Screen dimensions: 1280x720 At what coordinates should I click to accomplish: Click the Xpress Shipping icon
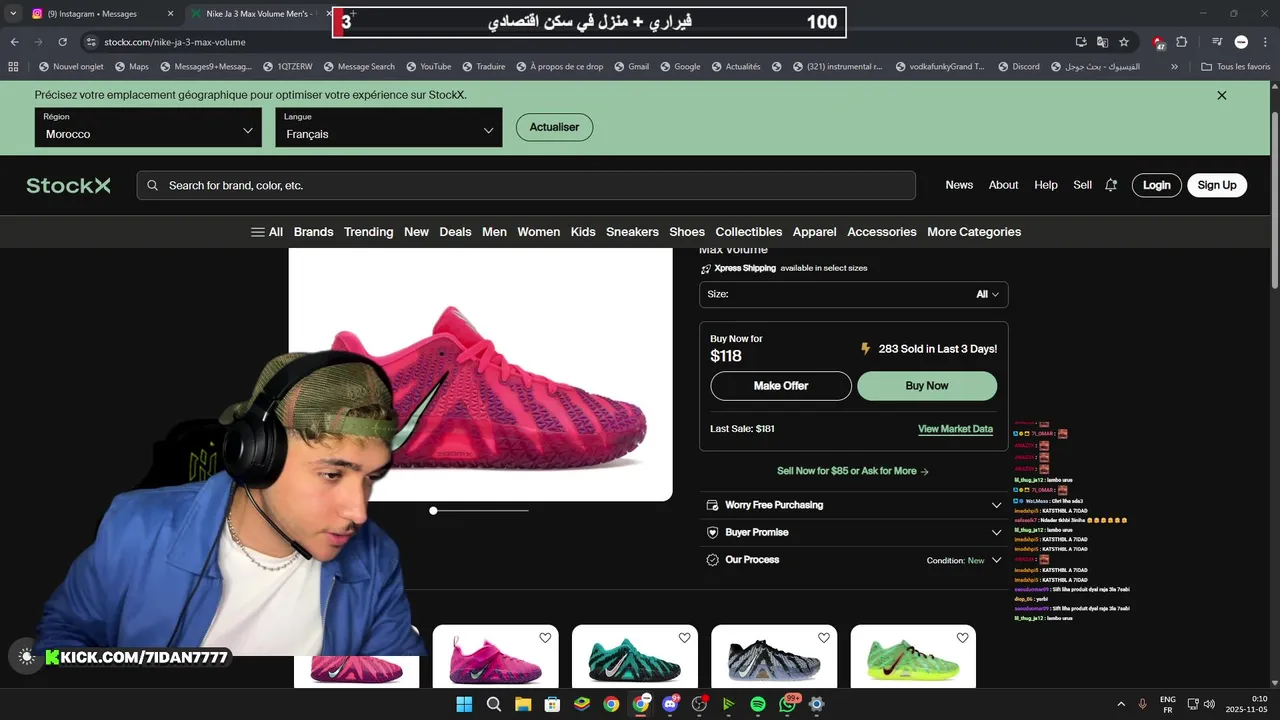(x=706, y=269)
